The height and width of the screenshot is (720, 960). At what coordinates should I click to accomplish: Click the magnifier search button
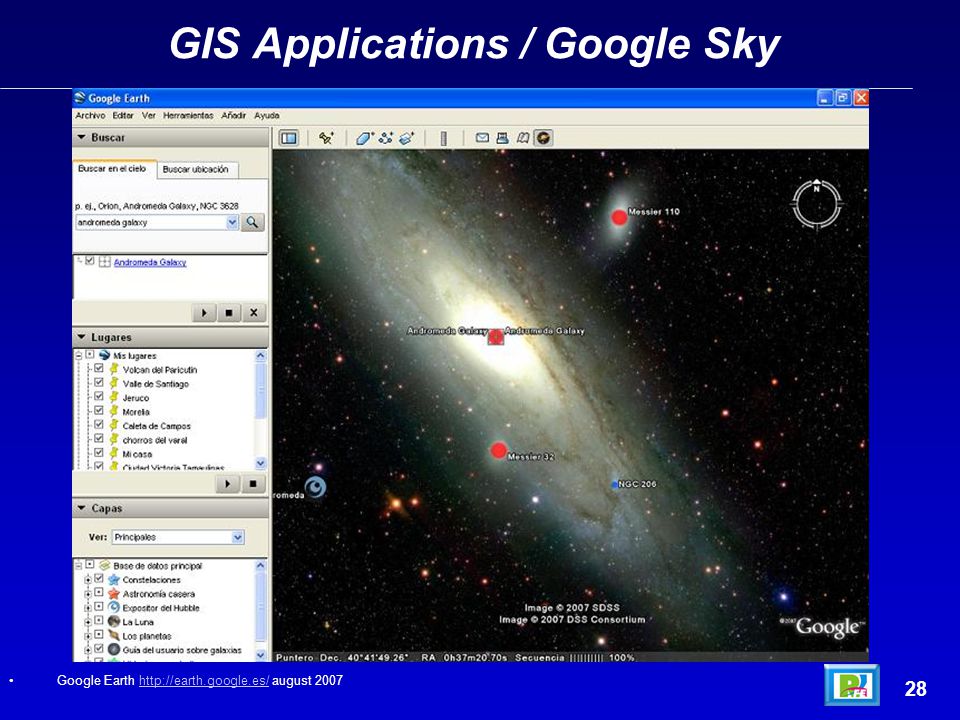(x=252, y=222)
